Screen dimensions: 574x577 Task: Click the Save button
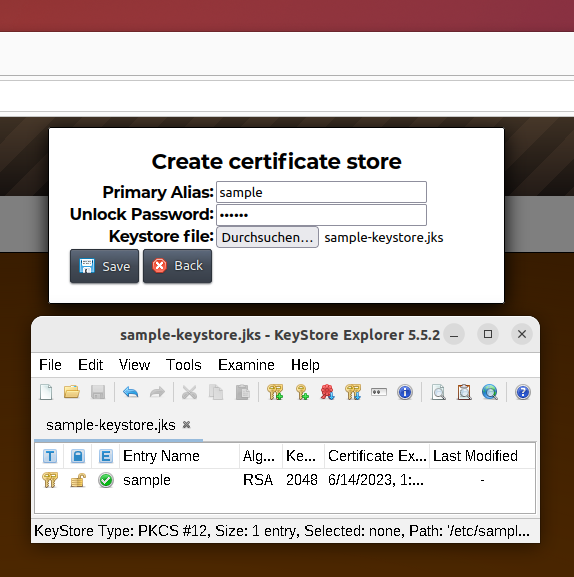click(104, 266)
